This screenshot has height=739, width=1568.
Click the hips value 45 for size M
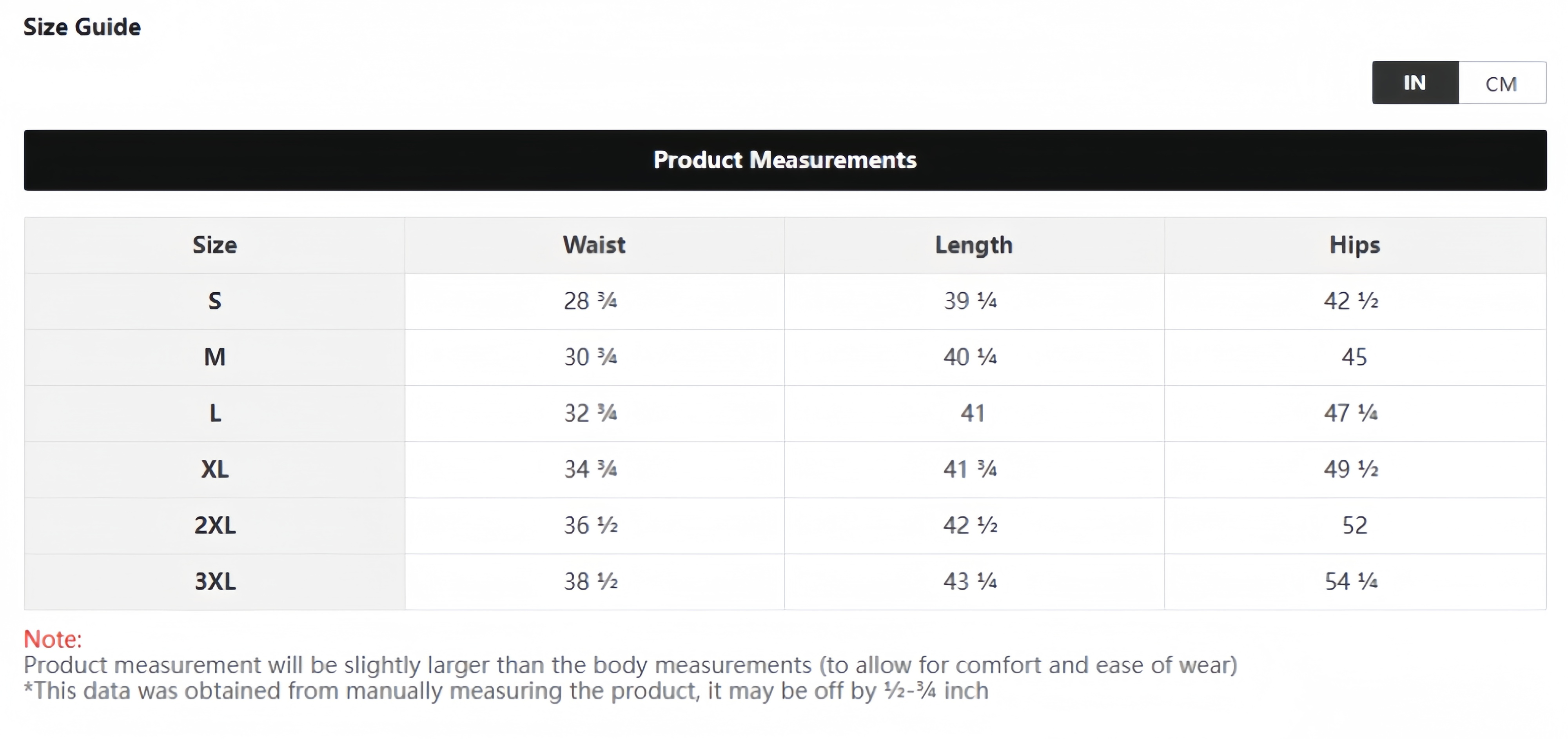pyautogui.click(x=1354, y=357)
